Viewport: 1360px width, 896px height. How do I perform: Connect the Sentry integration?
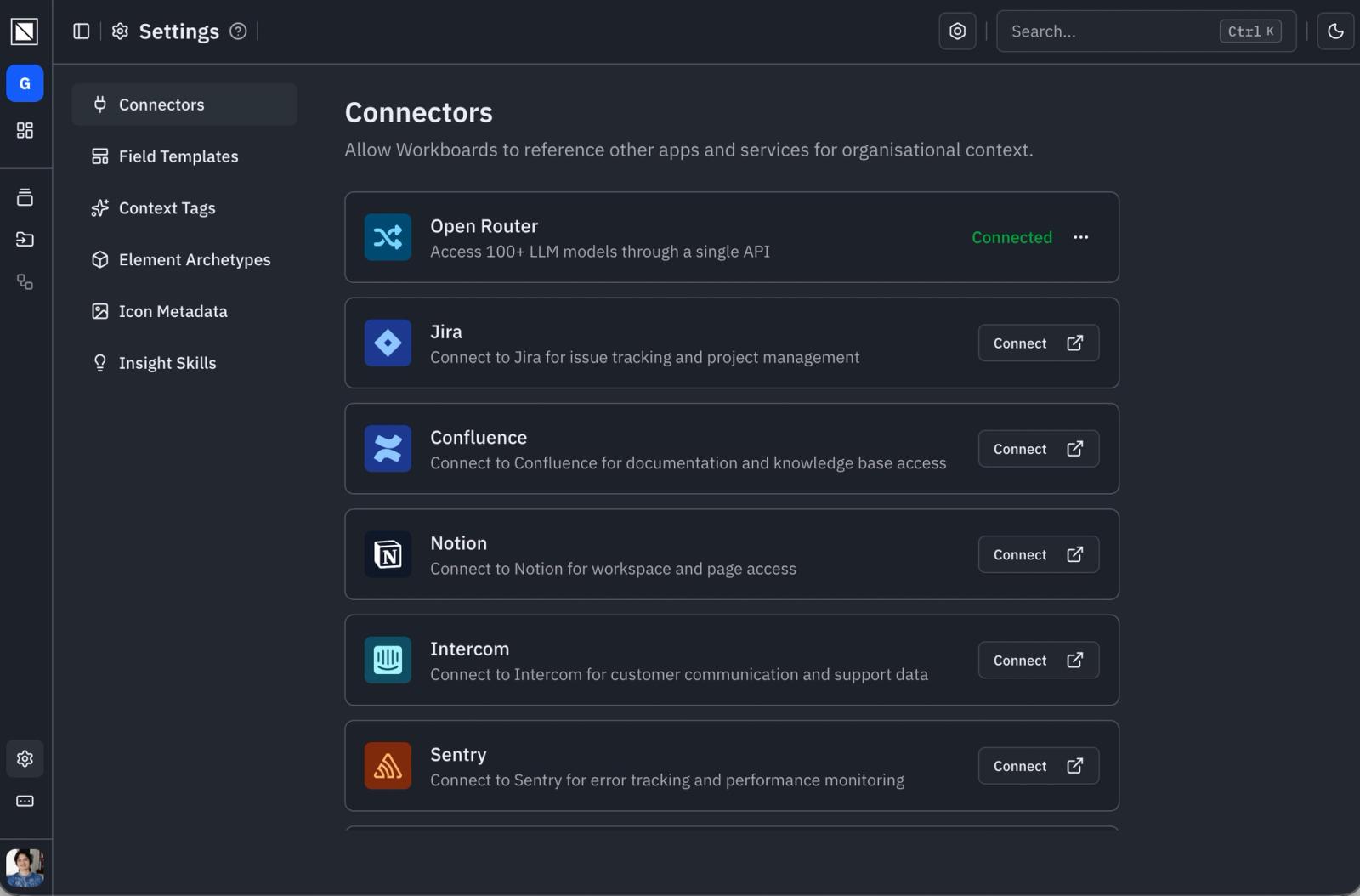coord(1038,766)
